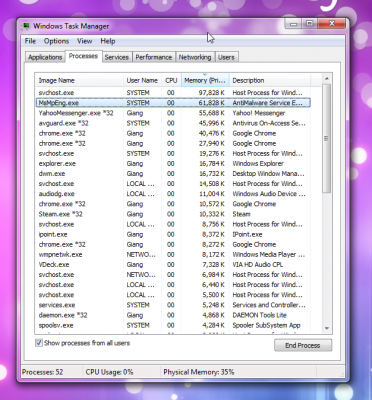Select chrome.exe using 10,572 K memory
Screen dimensions: 372x400
[x=173, y=204]
